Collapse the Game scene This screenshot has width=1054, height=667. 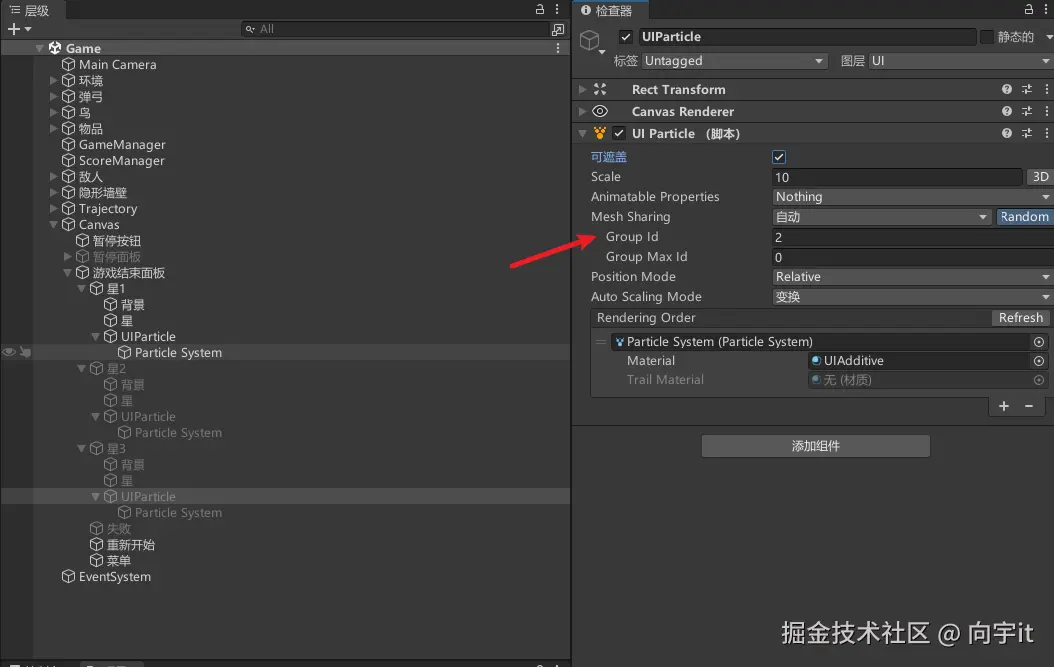40,48
